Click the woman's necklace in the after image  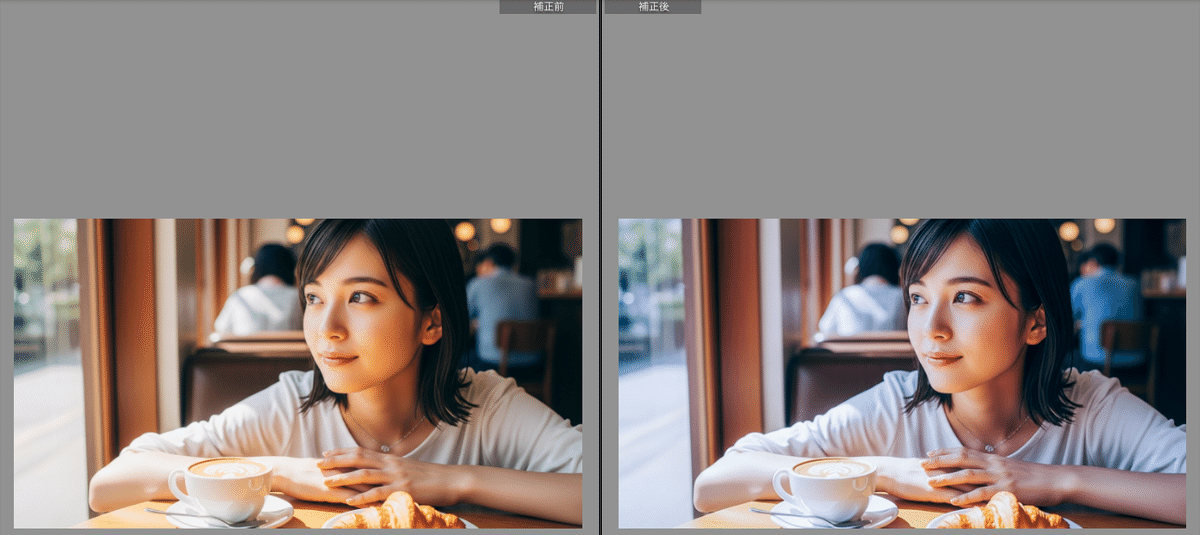(x=988, y=446)
